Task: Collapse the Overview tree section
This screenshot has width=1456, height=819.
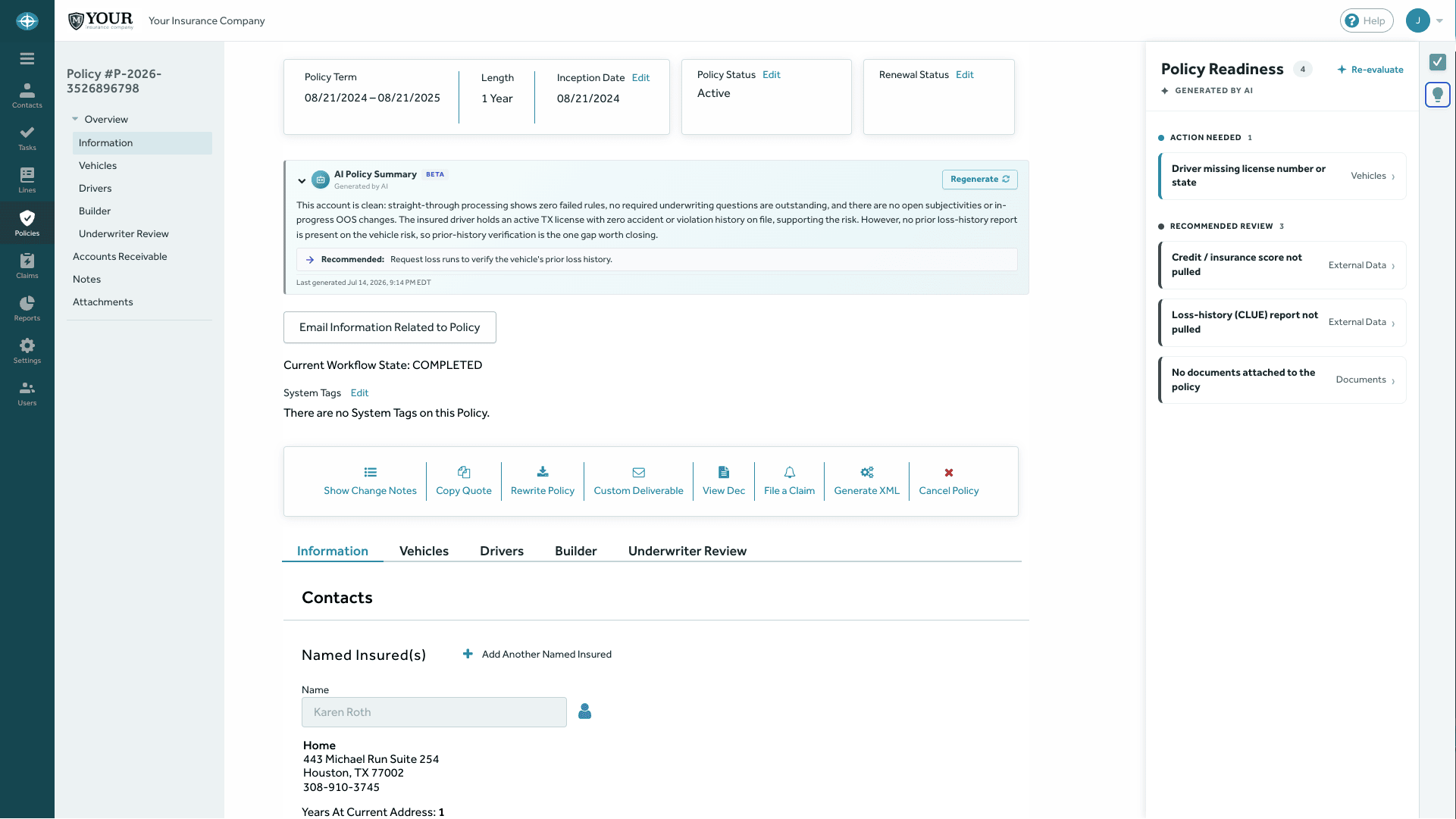Action: tap(75, 119)
